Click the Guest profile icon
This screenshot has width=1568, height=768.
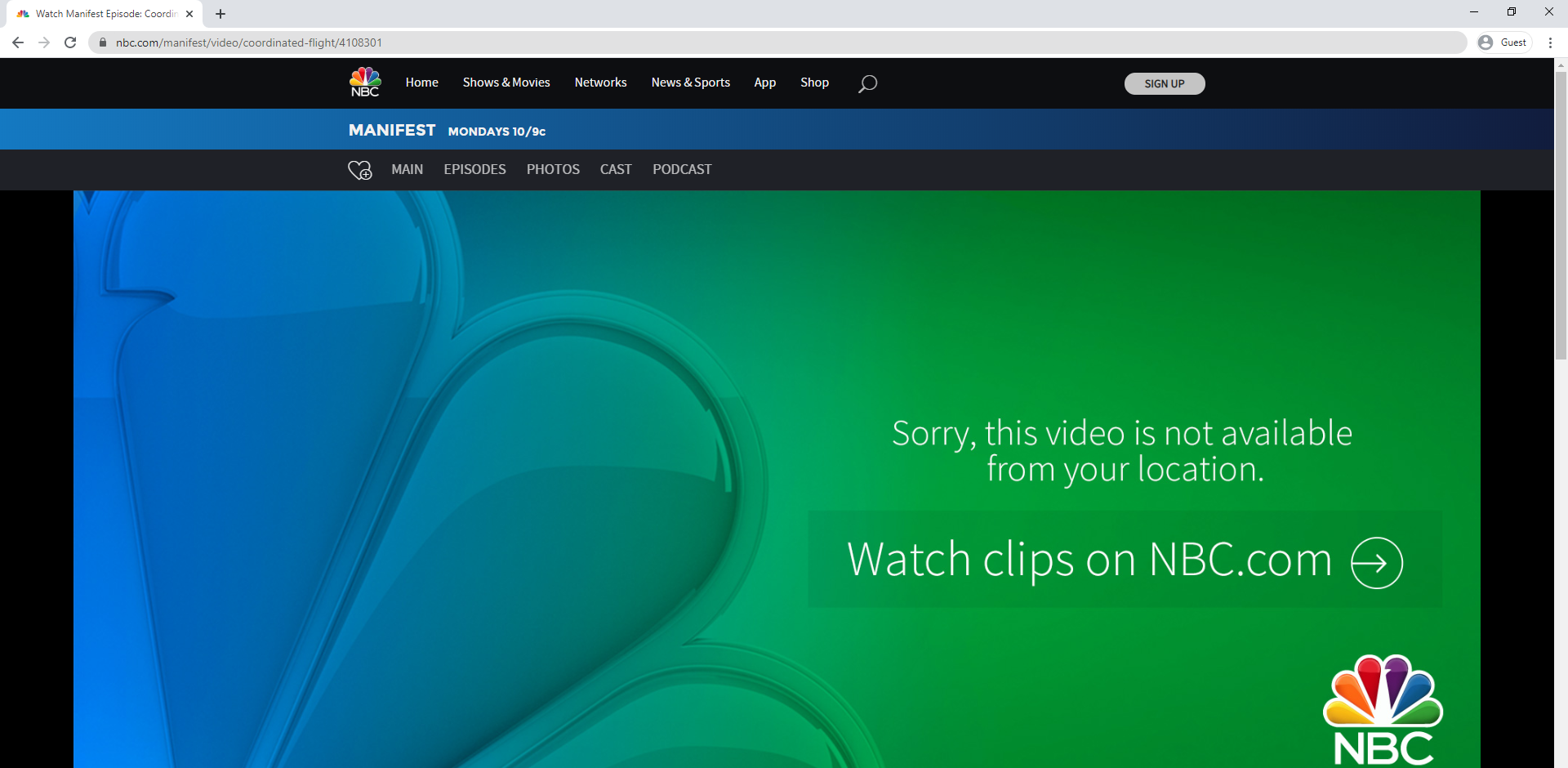click(1486, 42)
